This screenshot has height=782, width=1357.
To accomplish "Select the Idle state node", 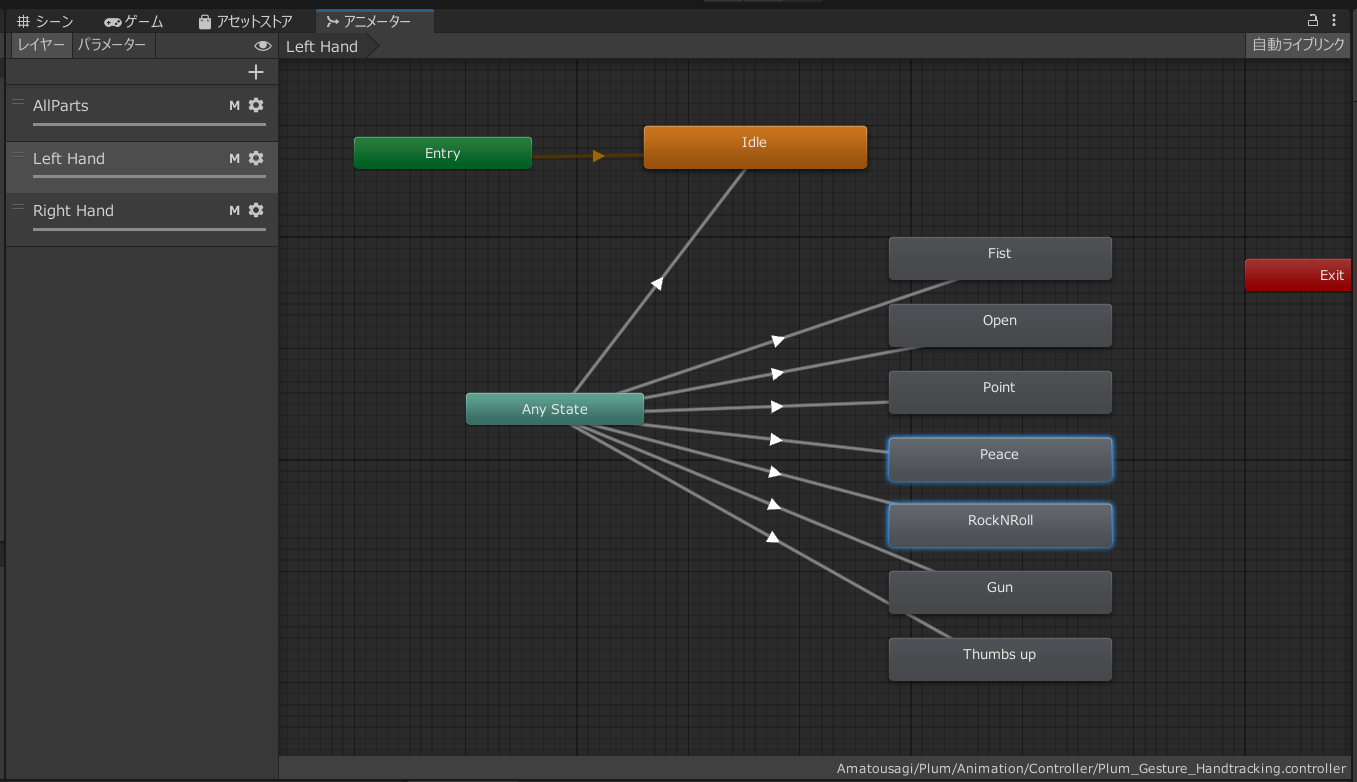I will [754, 147].
